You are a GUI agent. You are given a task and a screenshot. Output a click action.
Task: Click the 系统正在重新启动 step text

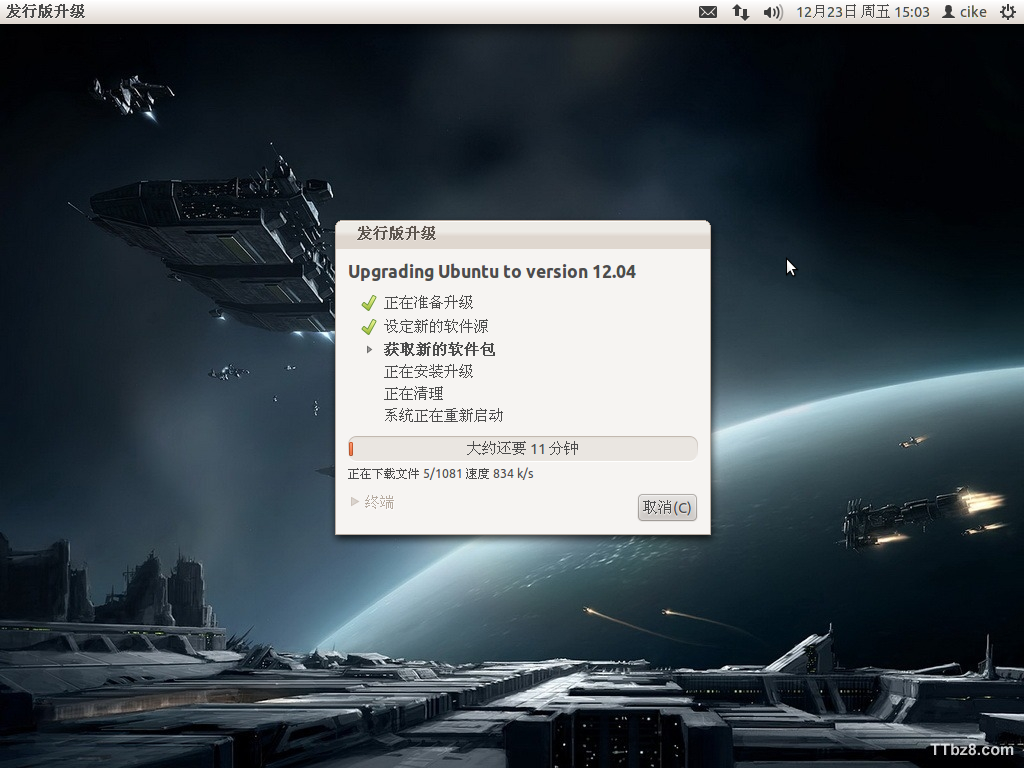443,415
